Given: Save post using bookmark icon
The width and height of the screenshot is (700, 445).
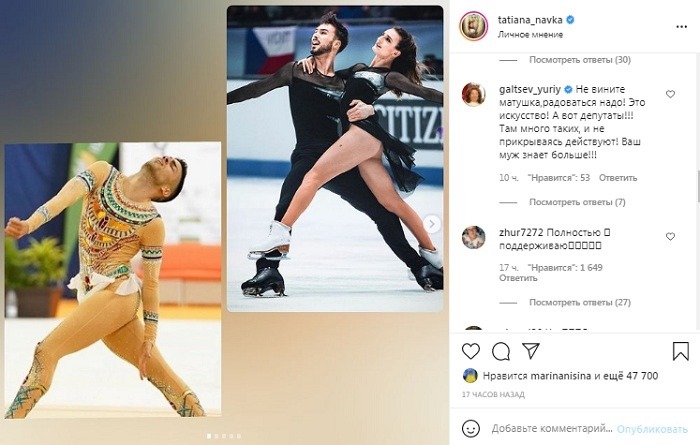Looking at the screenshot, I should [680, 351].
